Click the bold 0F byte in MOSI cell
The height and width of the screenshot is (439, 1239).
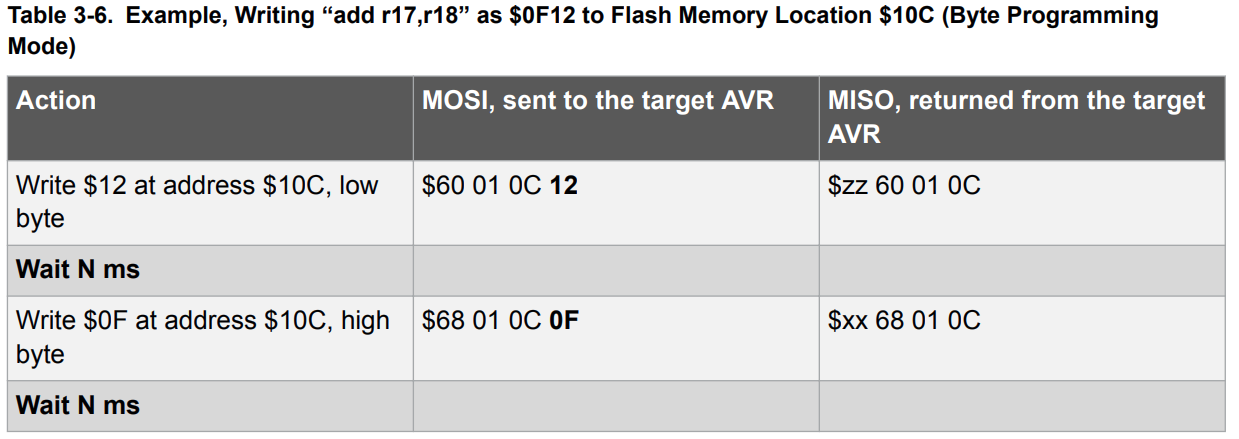pyautogui.click(x=566, y=321)
